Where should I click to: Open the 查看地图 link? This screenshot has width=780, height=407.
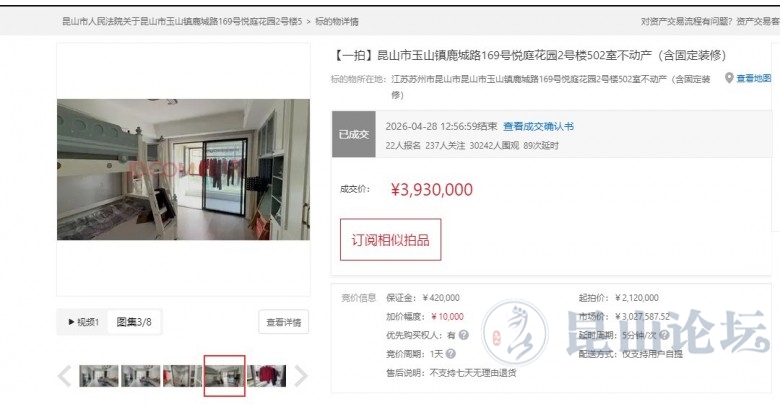(754, 78)
